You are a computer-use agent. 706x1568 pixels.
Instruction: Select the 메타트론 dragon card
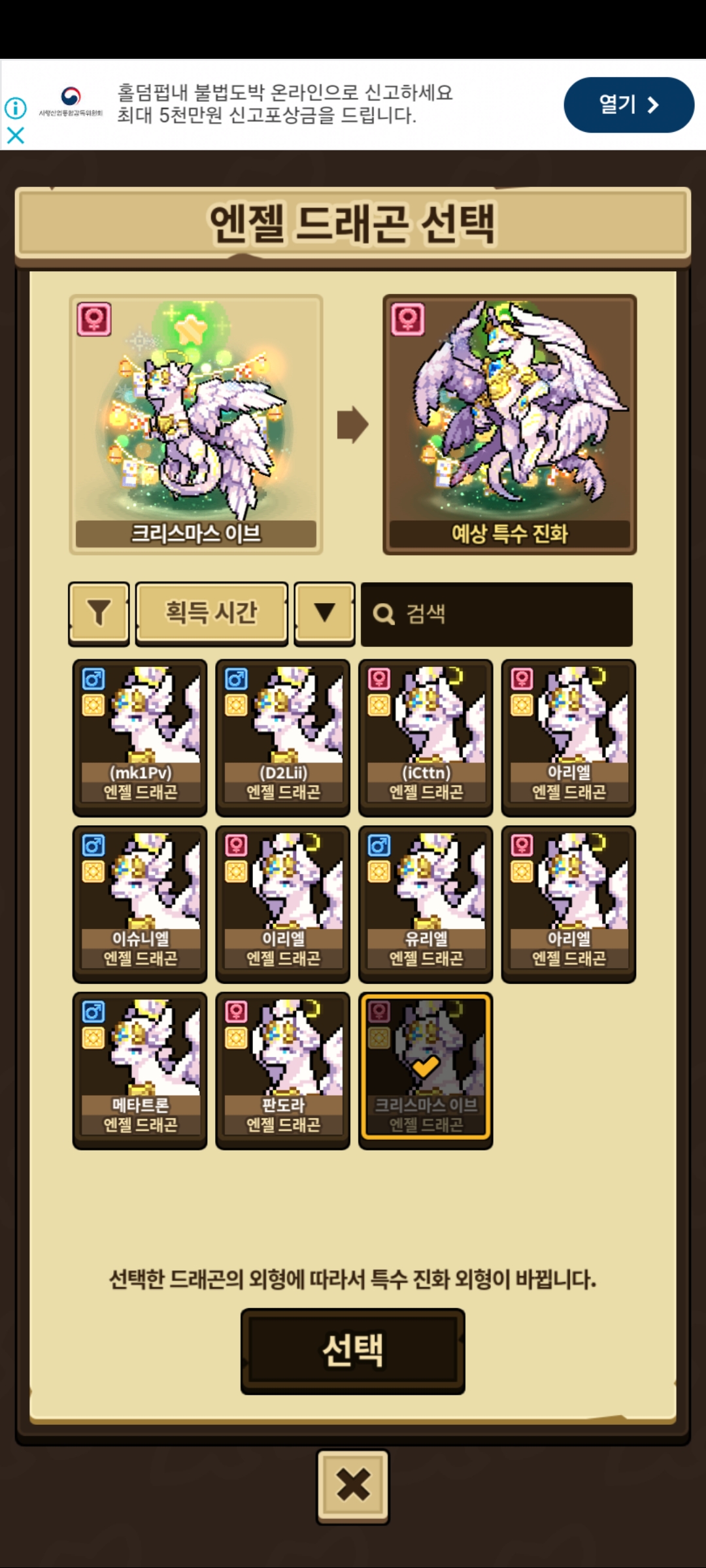tap(140, 1071)
